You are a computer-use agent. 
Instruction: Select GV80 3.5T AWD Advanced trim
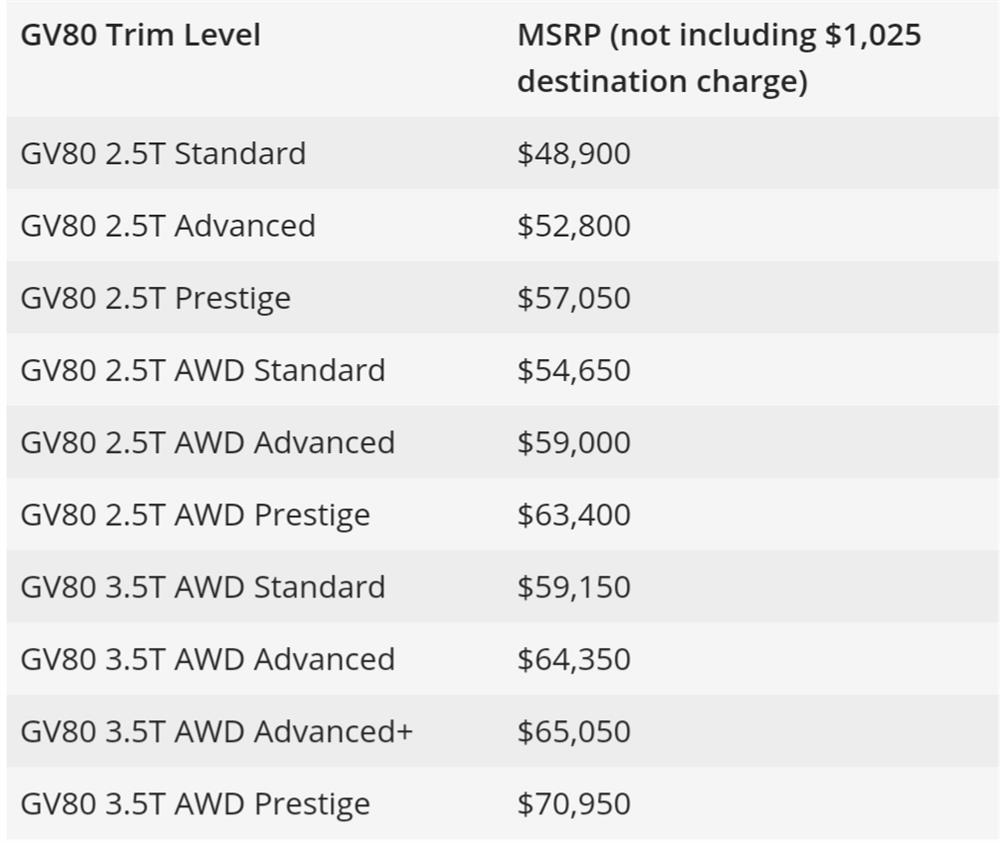click(x=208, y=659)
